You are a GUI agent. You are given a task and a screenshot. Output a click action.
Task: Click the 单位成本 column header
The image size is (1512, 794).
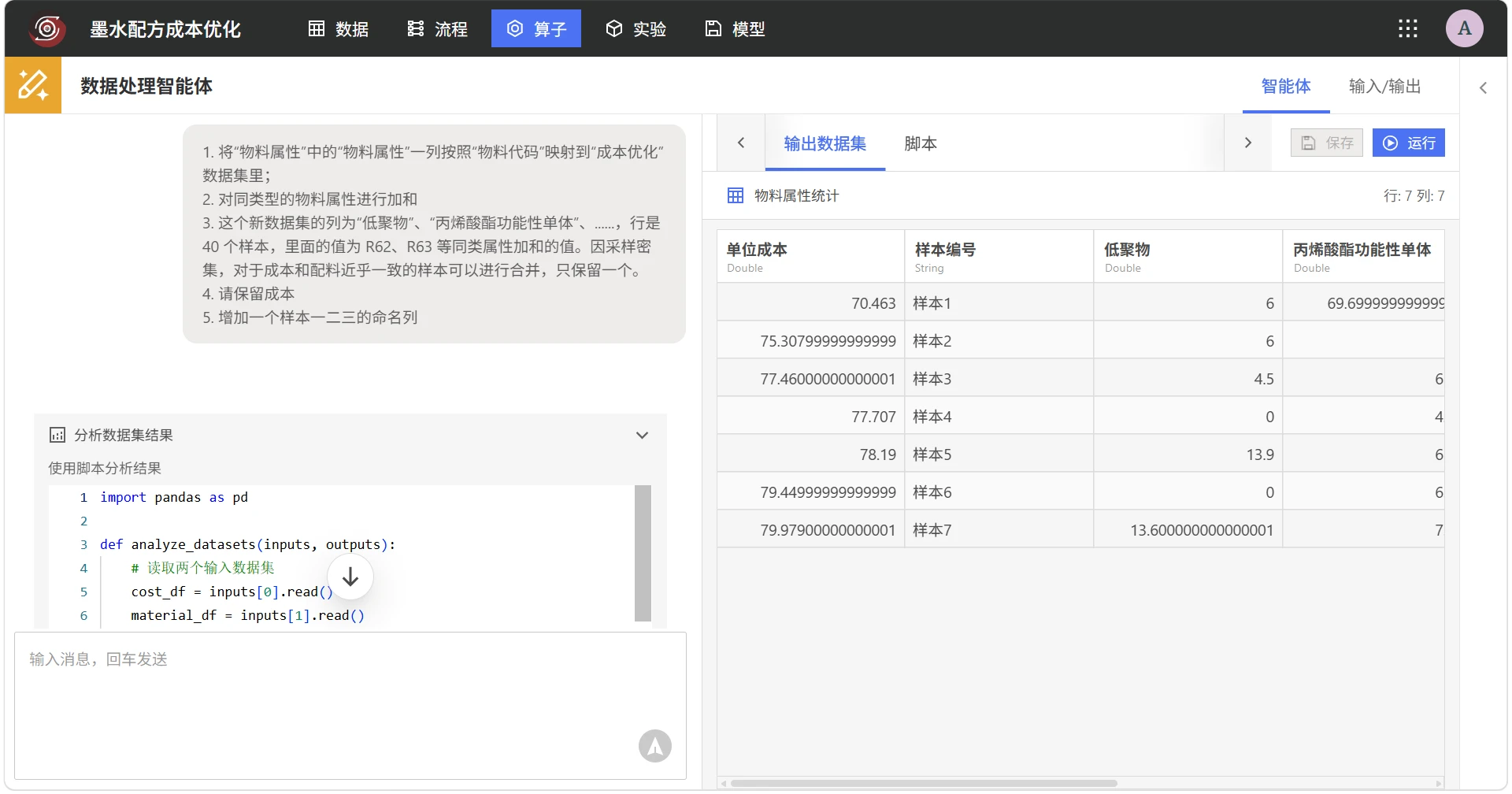pos(810,257)
